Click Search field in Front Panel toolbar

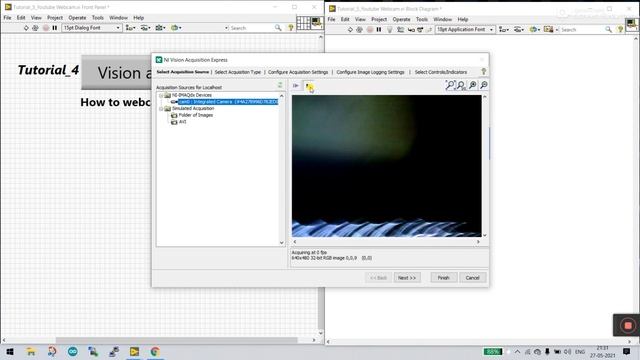pyautogui.click(x=253, y=28)
